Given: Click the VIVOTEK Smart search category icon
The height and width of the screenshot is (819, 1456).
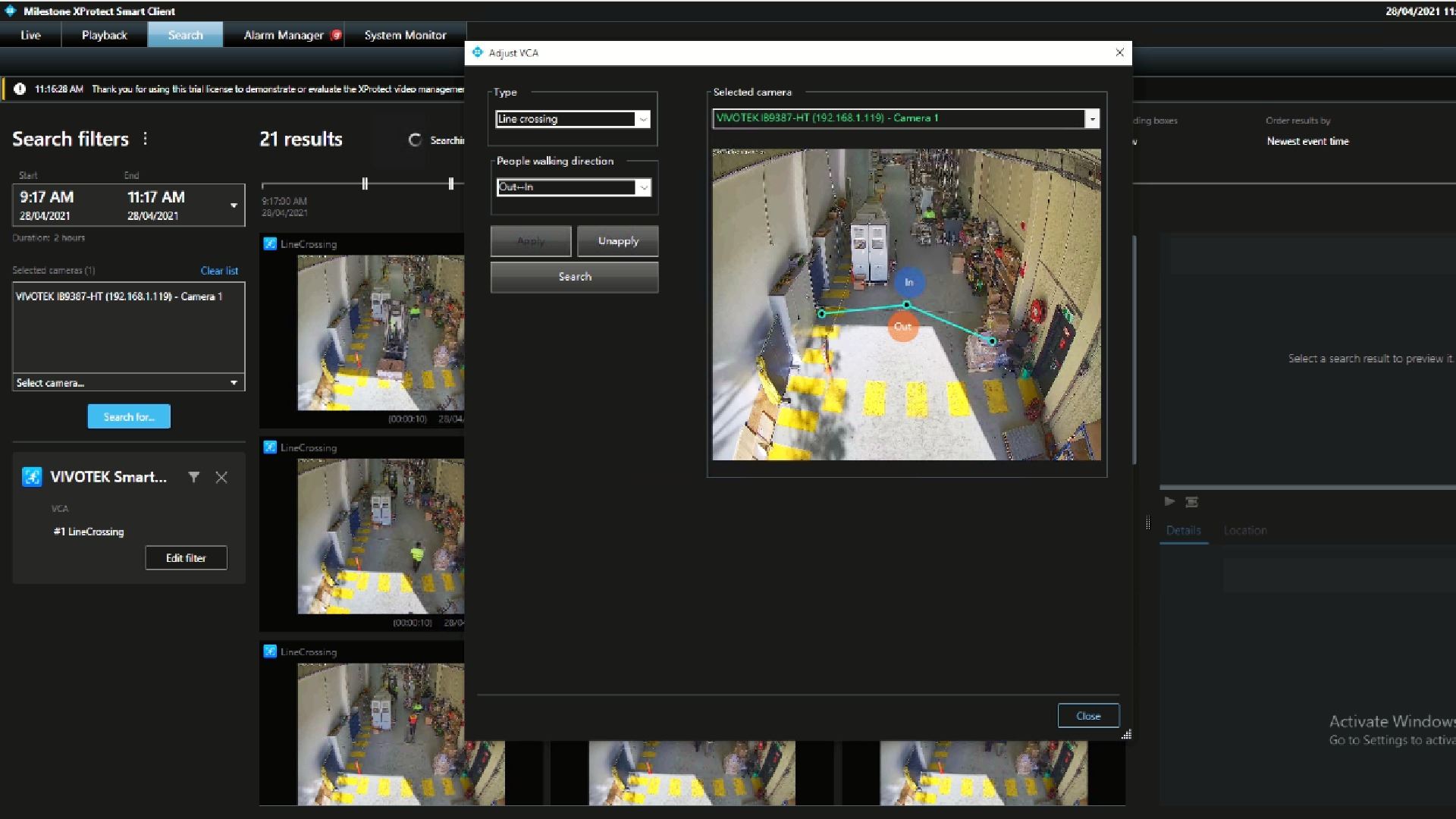Looking at the screenshot, I should (31, 477).
